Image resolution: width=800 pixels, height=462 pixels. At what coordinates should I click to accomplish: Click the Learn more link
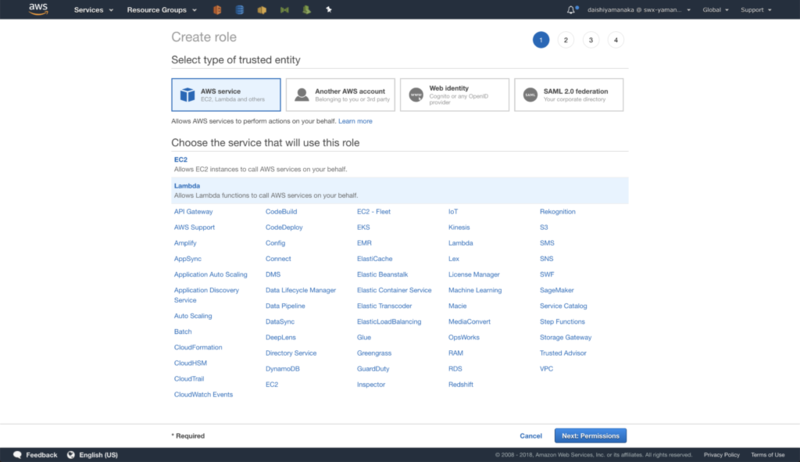tap(355, 121)
